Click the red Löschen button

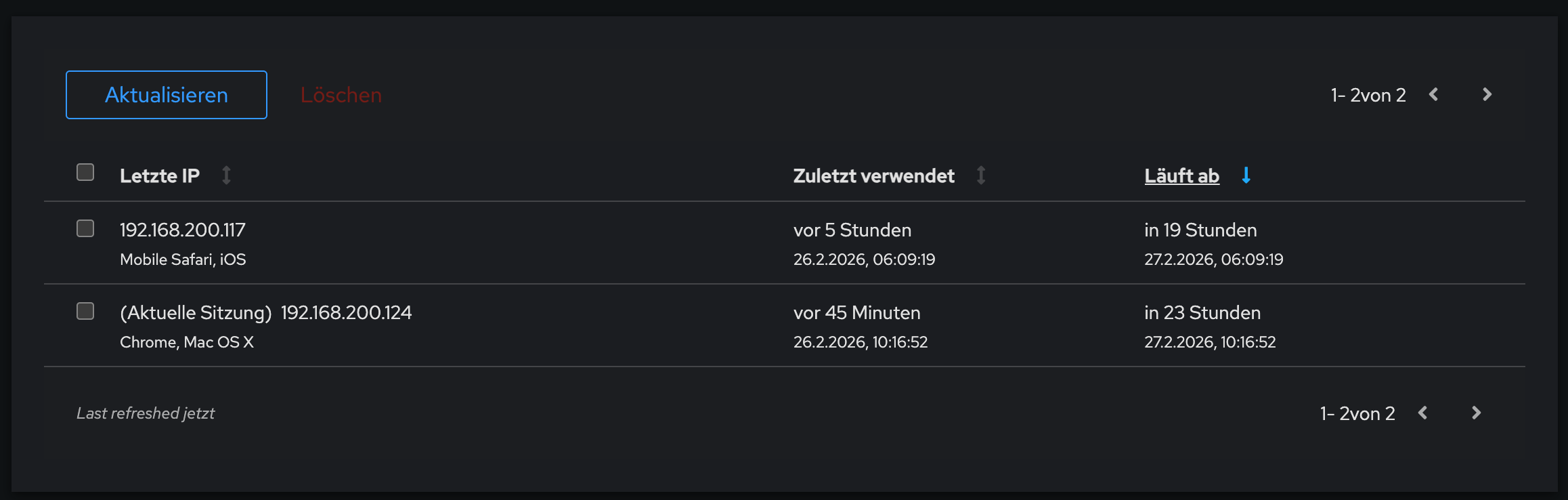coord(341,95)
